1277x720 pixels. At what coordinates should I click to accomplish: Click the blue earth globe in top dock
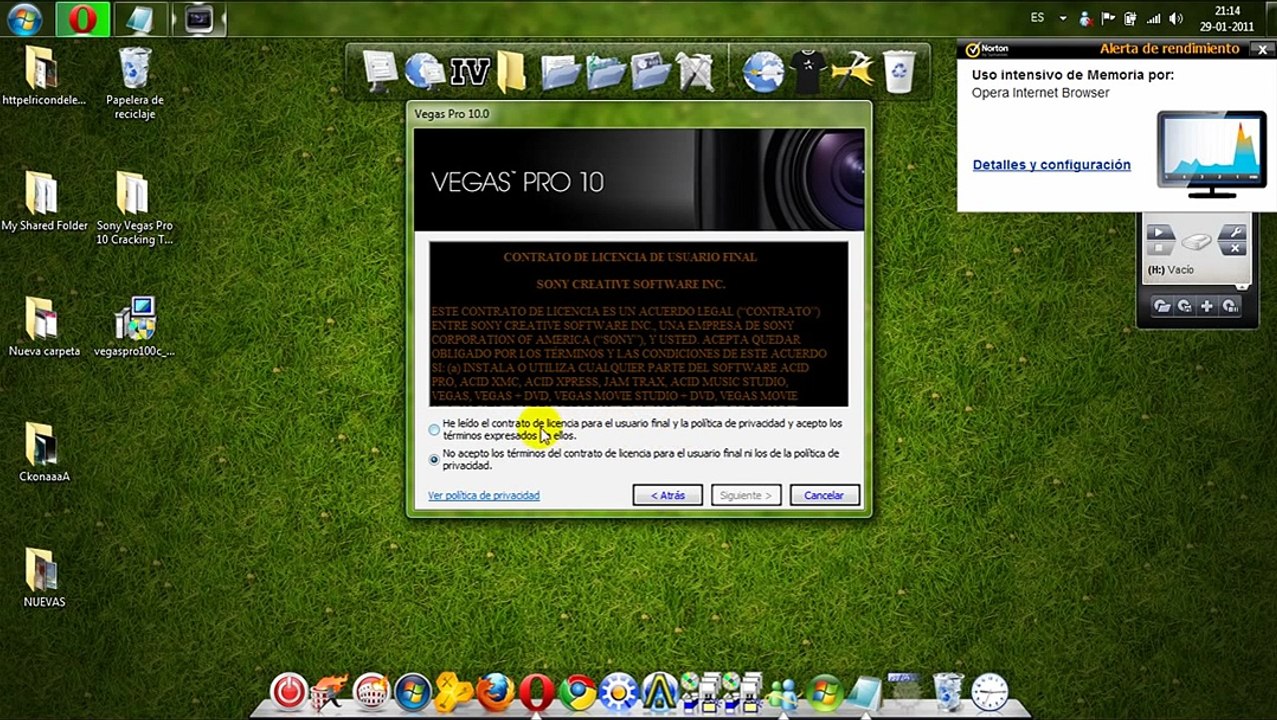[763, 71]
